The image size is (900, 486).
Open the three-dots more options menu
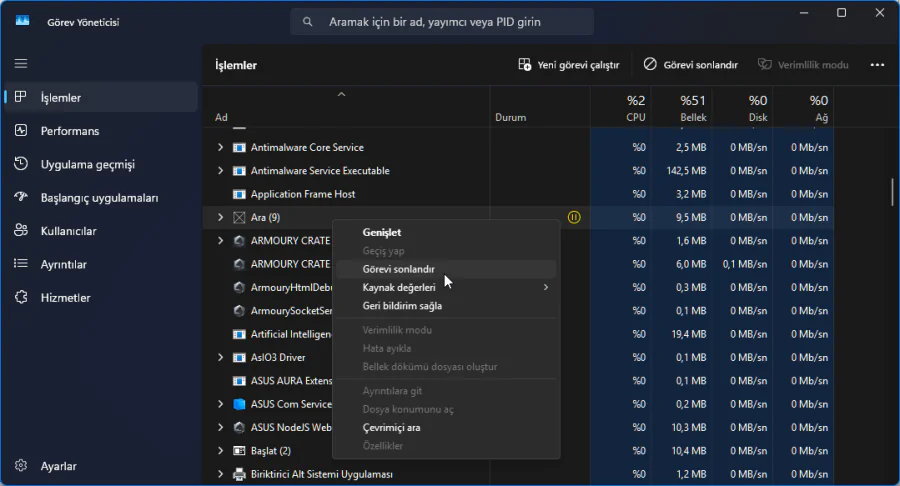pyautogui.click(x=877, y=65)
